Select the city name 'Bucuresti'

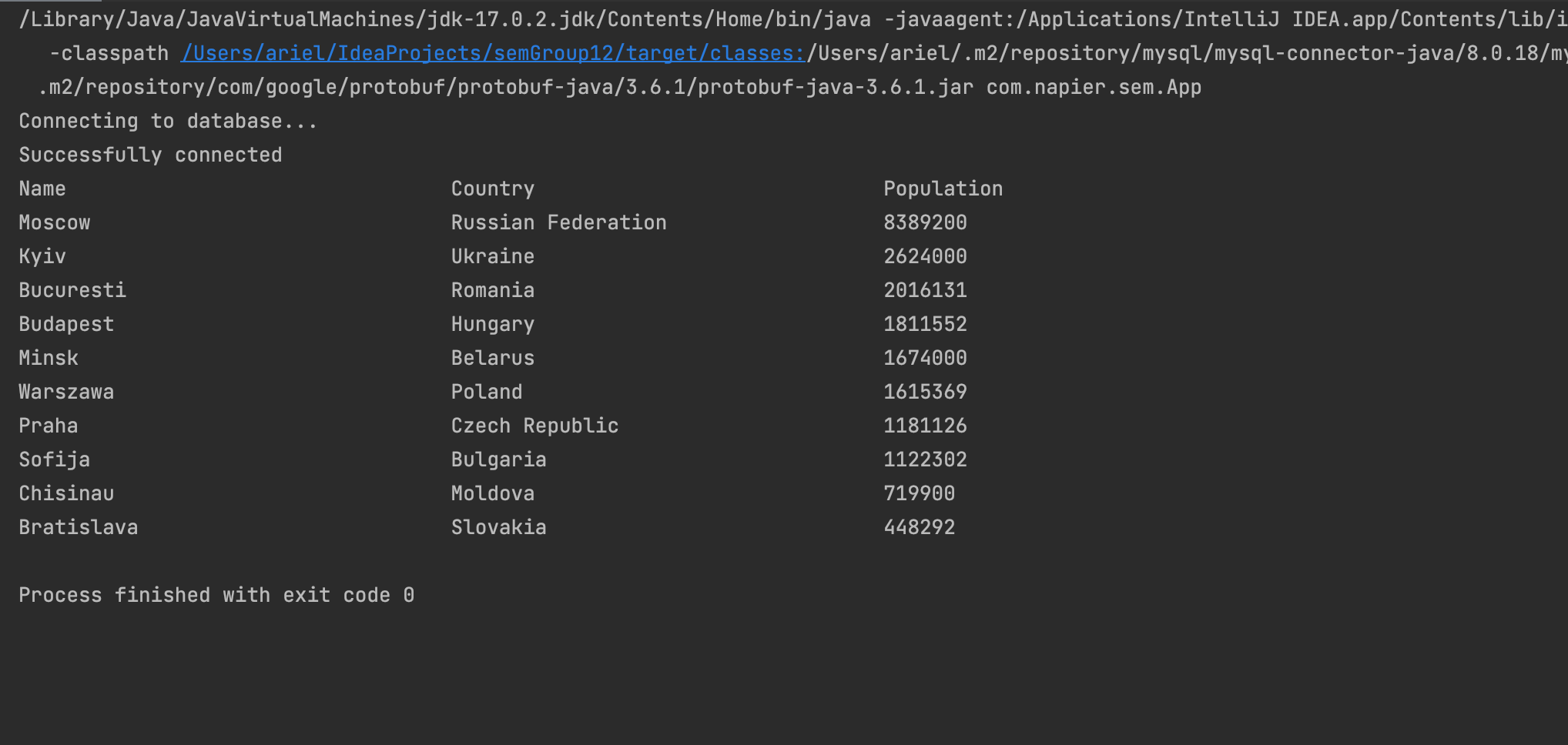pos(72,290)
